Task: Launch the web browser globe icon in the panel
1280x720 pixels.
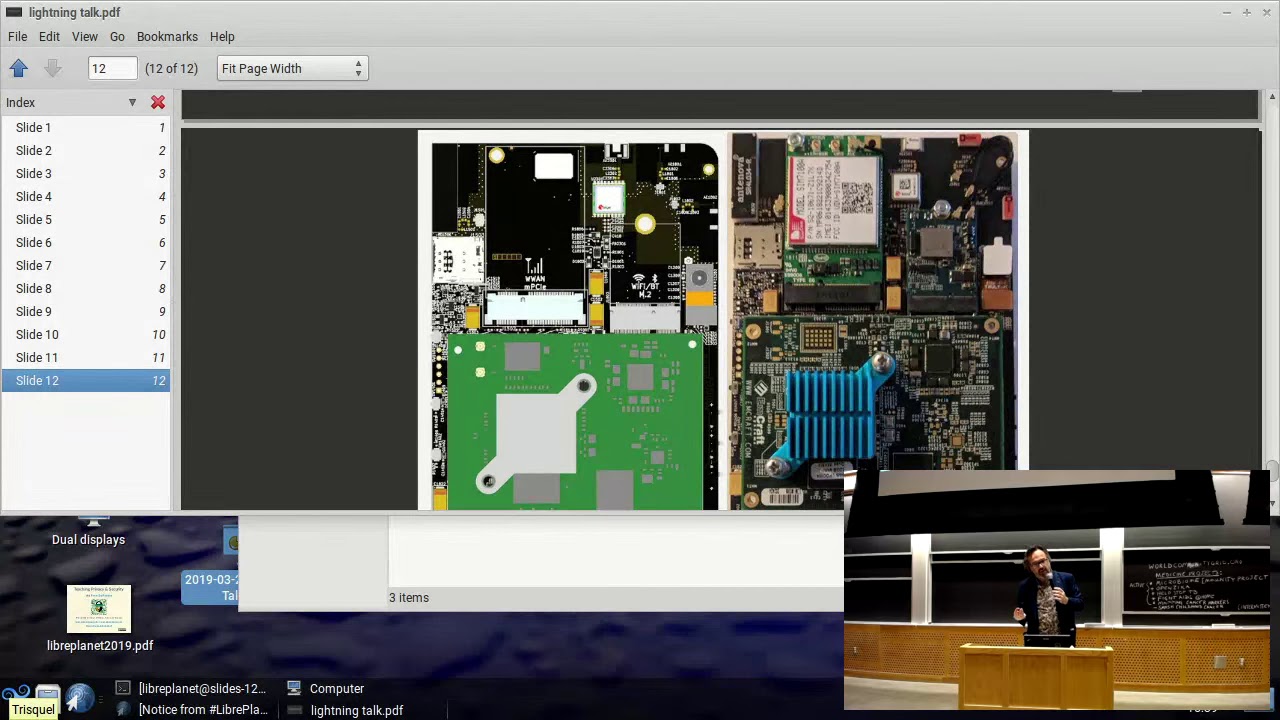Action: (80, 697)
